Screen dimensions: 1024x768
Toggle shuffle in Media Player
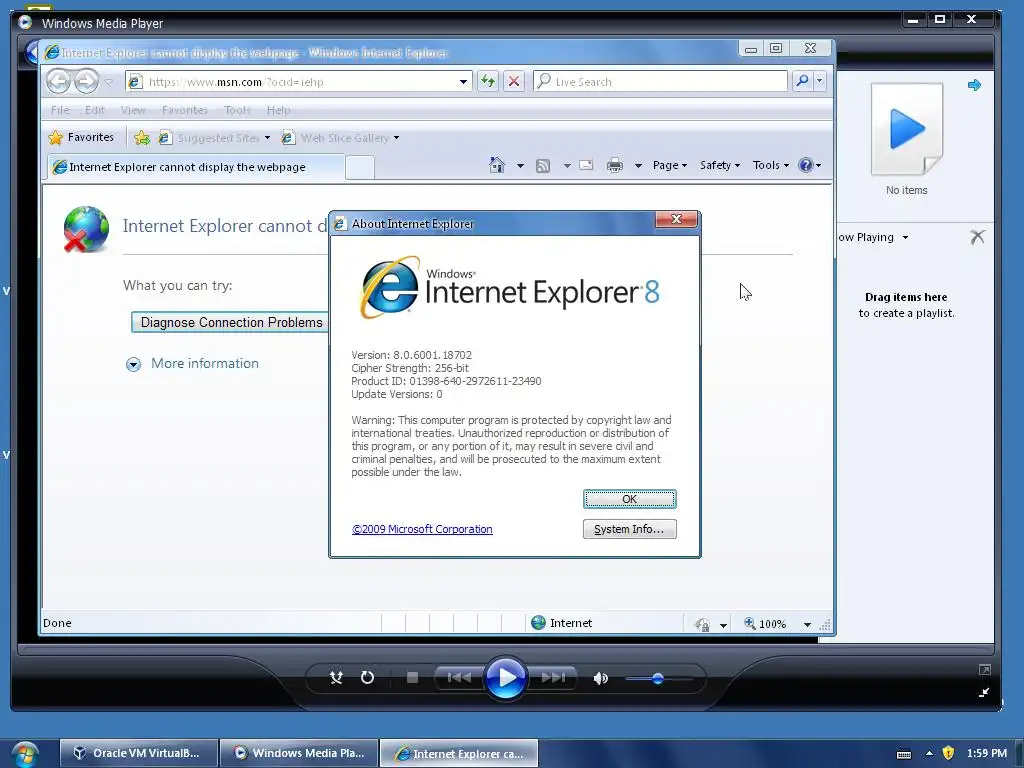click(x=336, y=678)
